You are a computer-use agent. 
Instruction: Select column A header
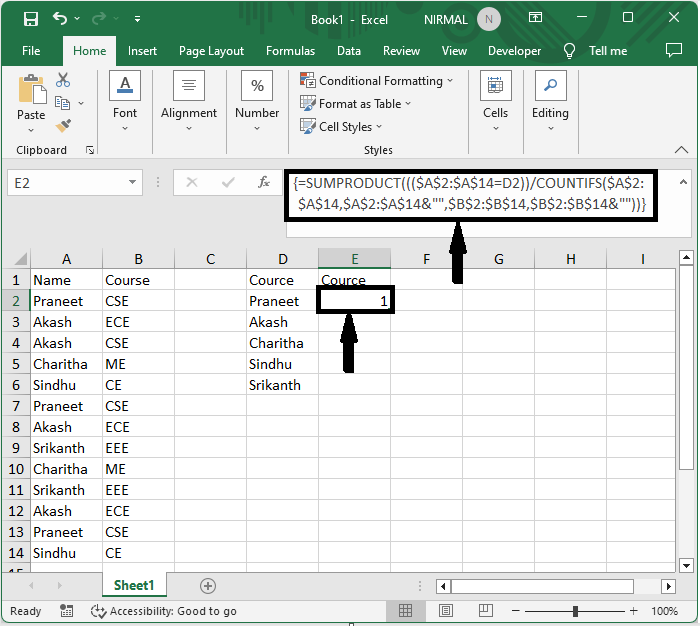click(x=66, y=259)
